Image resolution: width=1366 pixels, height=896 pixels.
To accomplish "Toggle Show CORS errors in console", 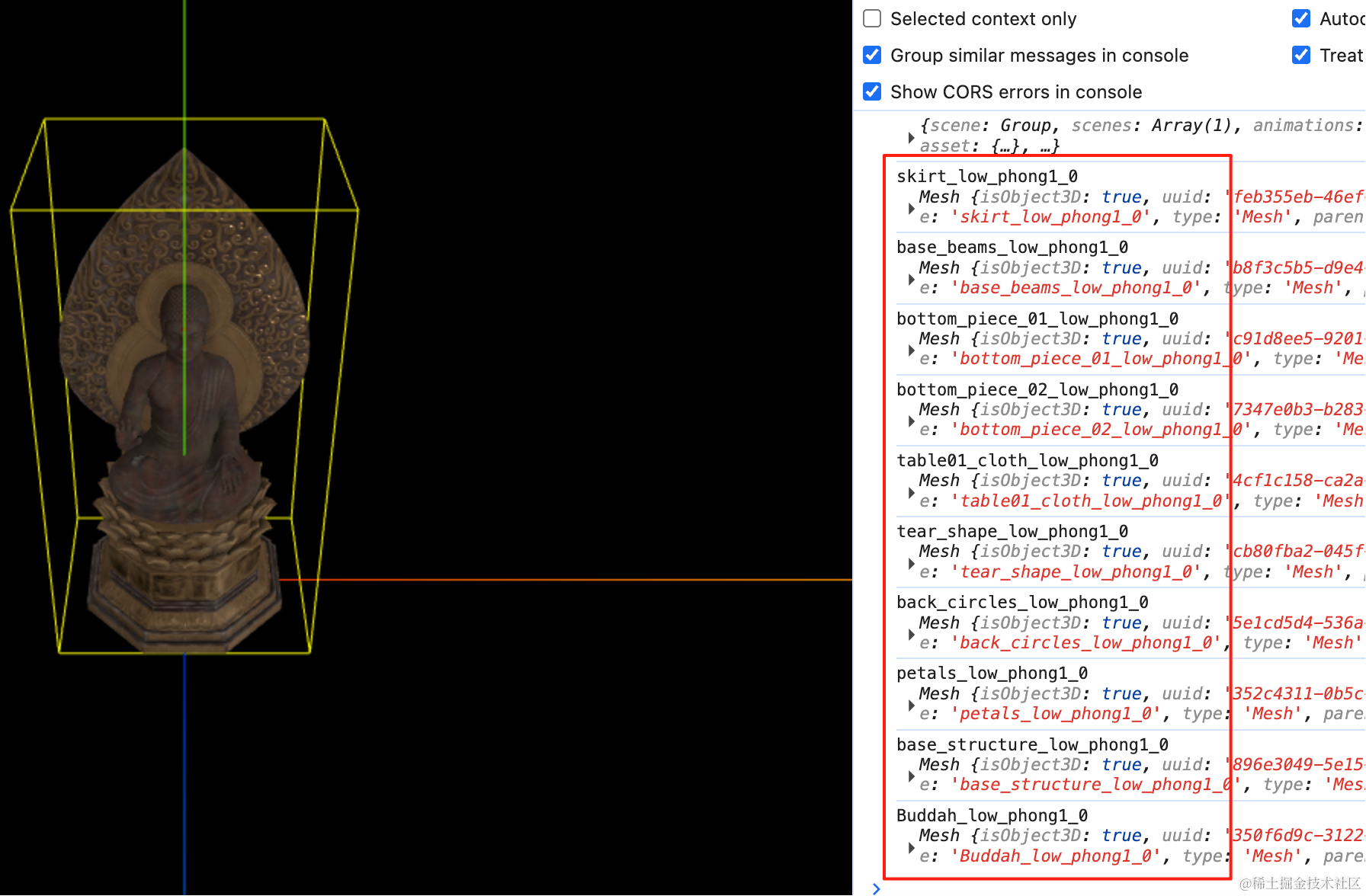I will pyautogui.click(x=872, y=91).
